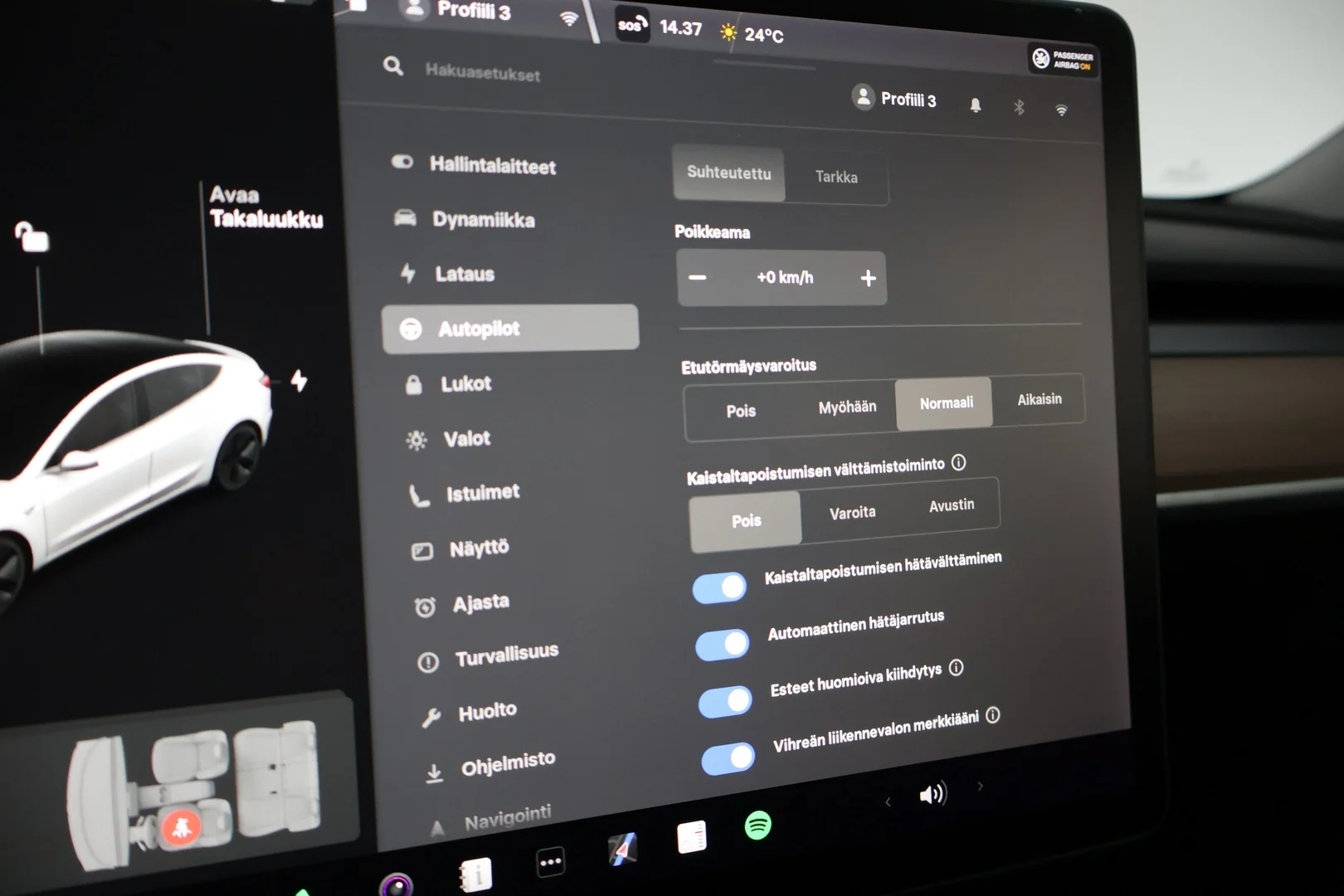This screenshot has width=1344, height=896.
Task: Open the notifications bell icon
Action: [976, 105]
